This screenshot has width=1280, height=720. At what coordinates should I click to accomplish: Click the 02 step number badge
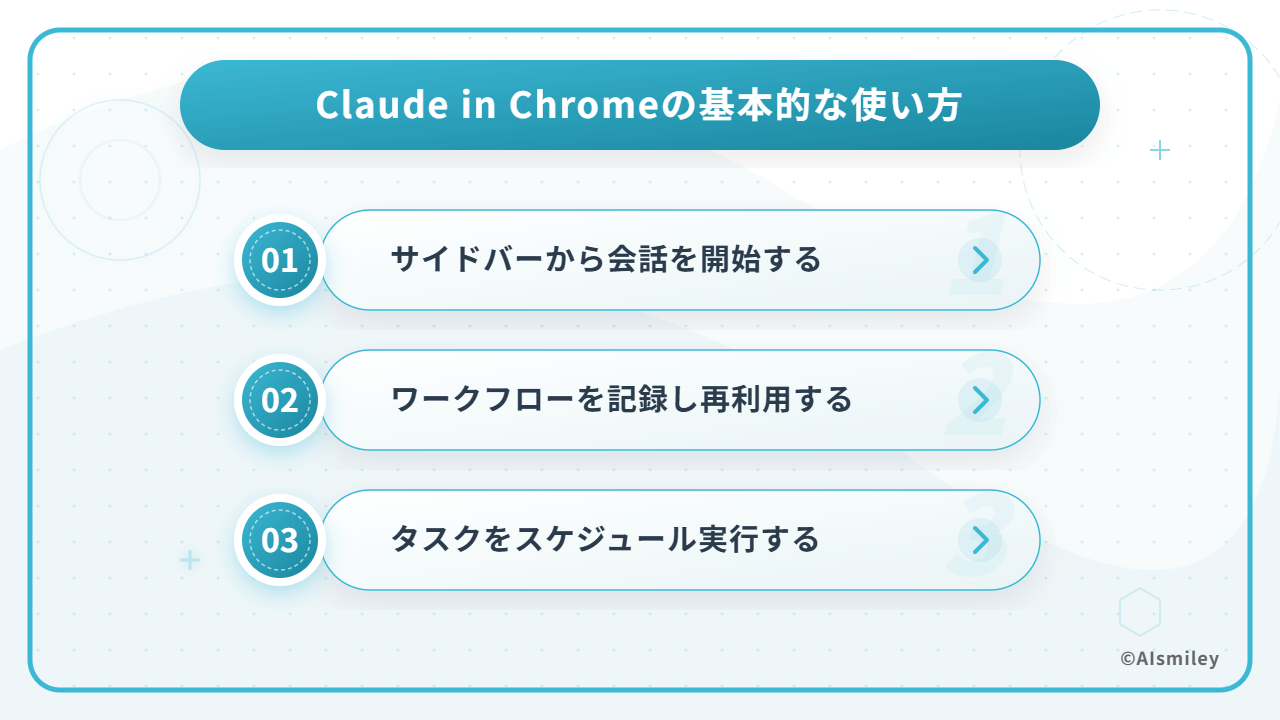tap(280, 400)
